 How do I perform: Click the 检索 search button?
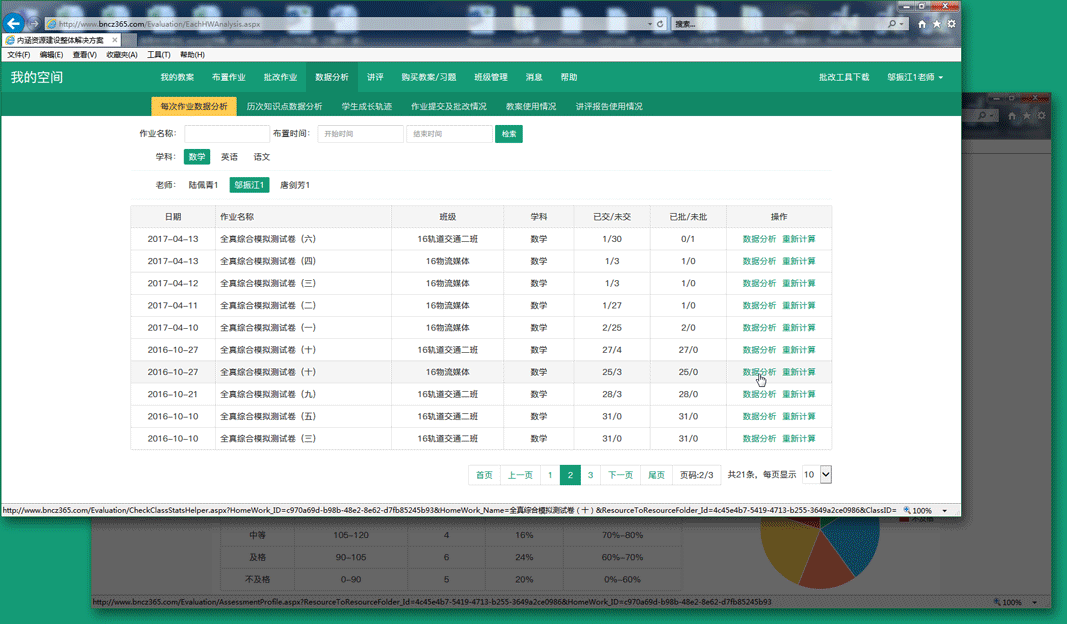point(508,134)
